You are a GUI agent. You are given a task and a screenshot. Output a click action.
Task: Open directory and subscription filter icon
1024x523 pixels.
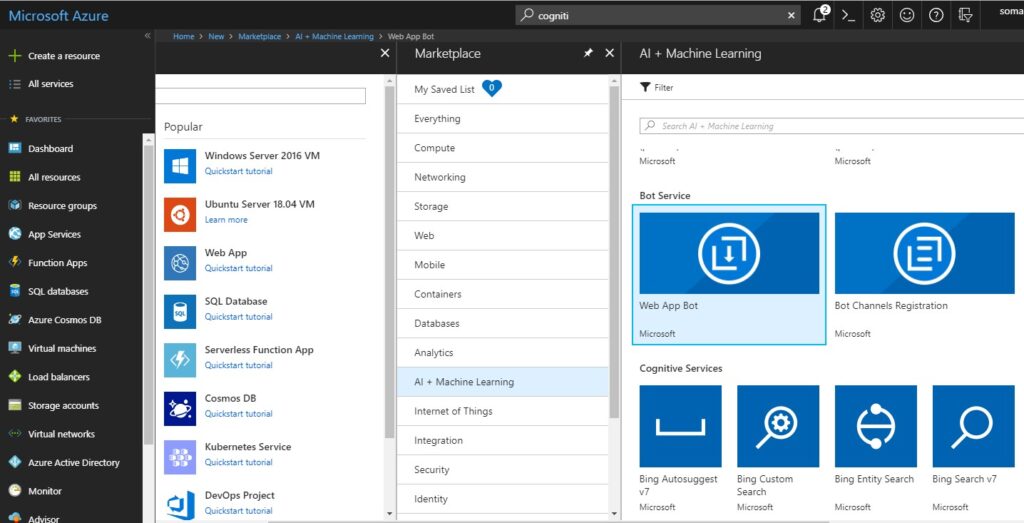[x=965, y=16]
